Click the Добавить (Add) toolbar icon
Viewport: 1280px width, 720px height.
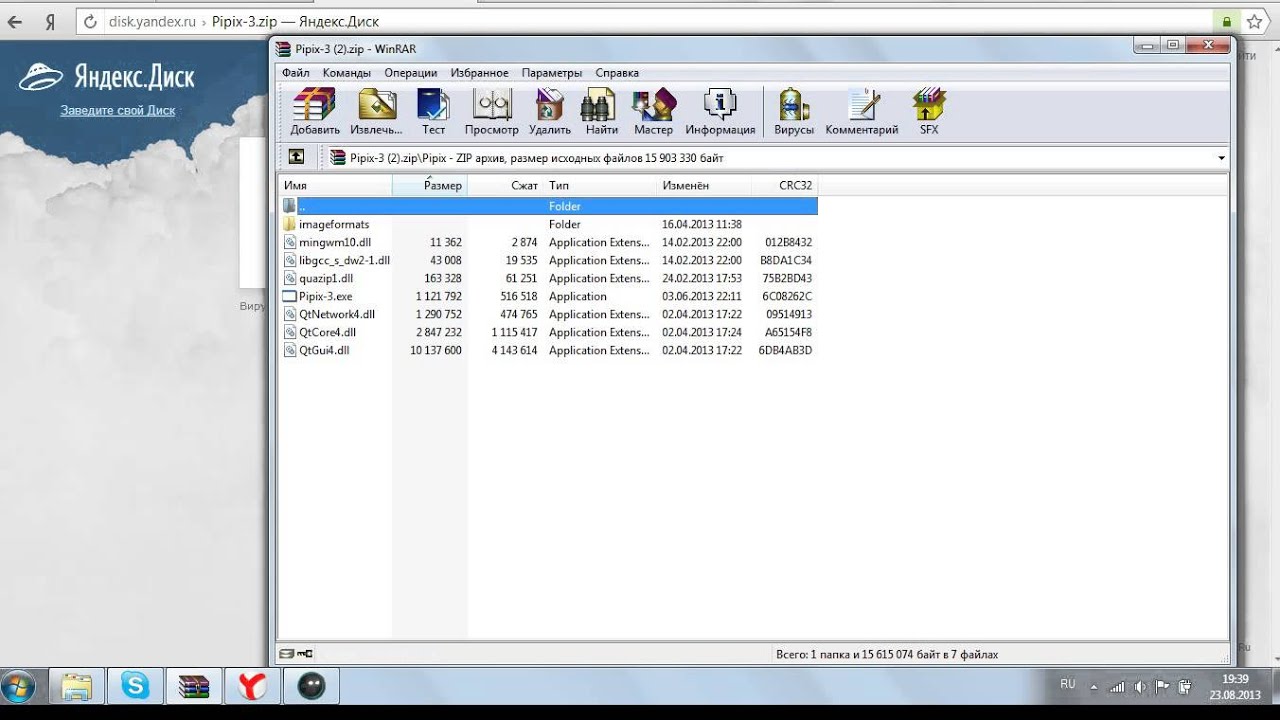pyautogui.click(x=315, y=112)
